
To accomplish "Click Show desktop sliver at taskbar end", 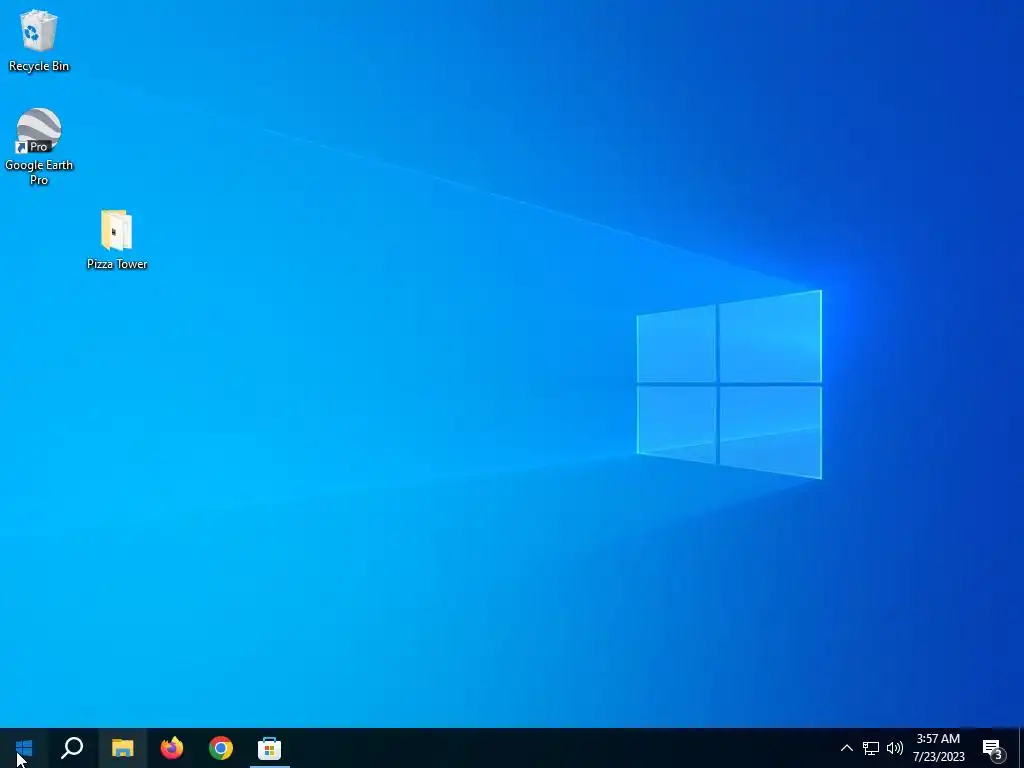I will click(1021, 748).
